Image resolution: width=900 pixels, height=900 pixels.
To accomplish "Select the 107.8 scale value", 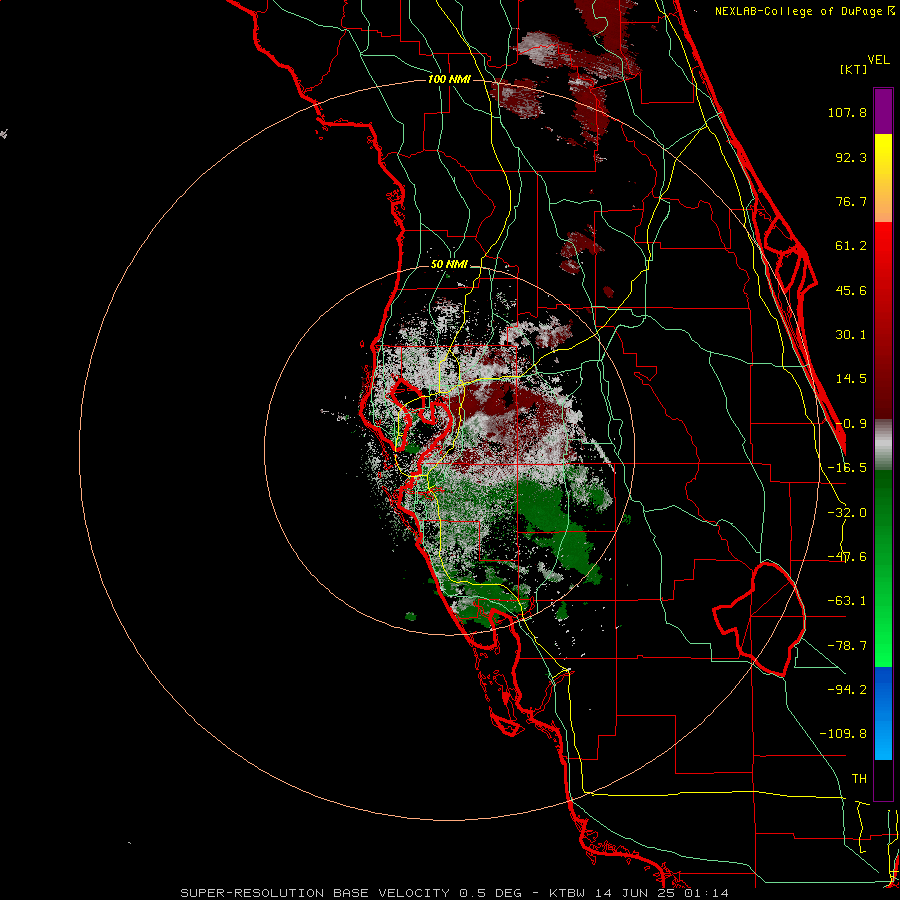I will click(847, 112).
